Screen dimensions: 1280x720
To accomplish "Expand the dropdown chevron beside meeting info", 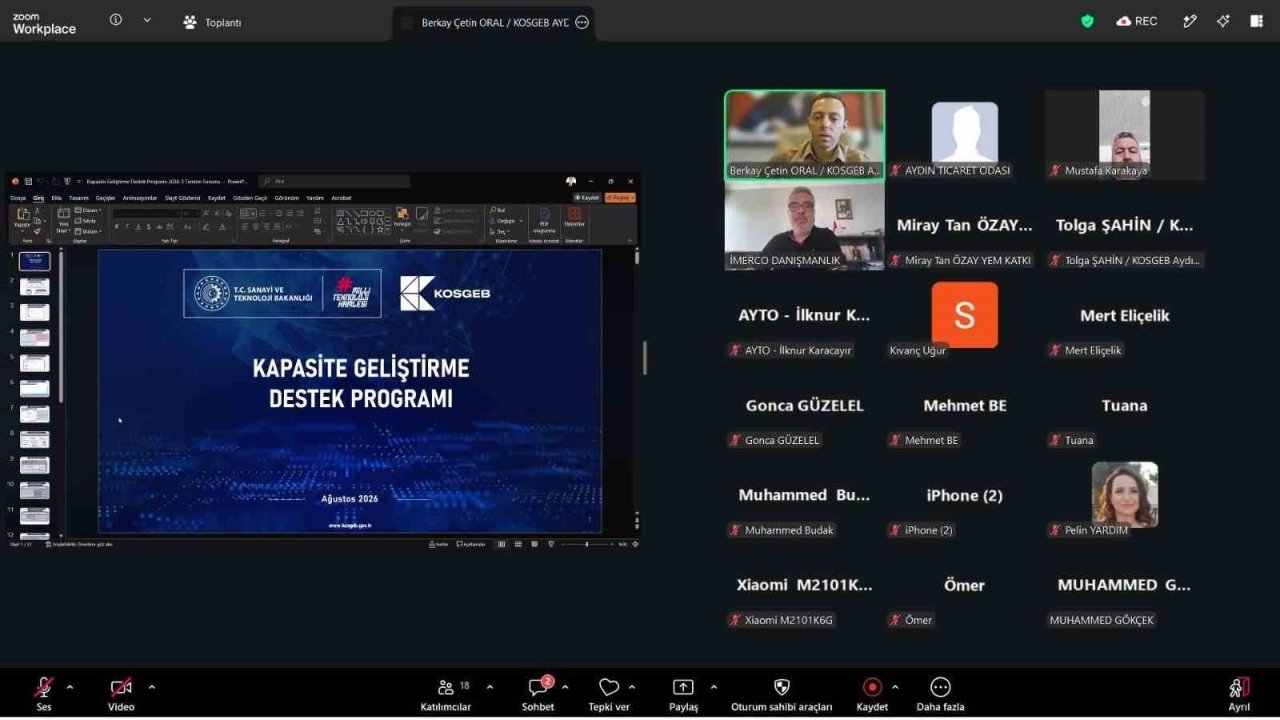I will click(x=147, y=20).
